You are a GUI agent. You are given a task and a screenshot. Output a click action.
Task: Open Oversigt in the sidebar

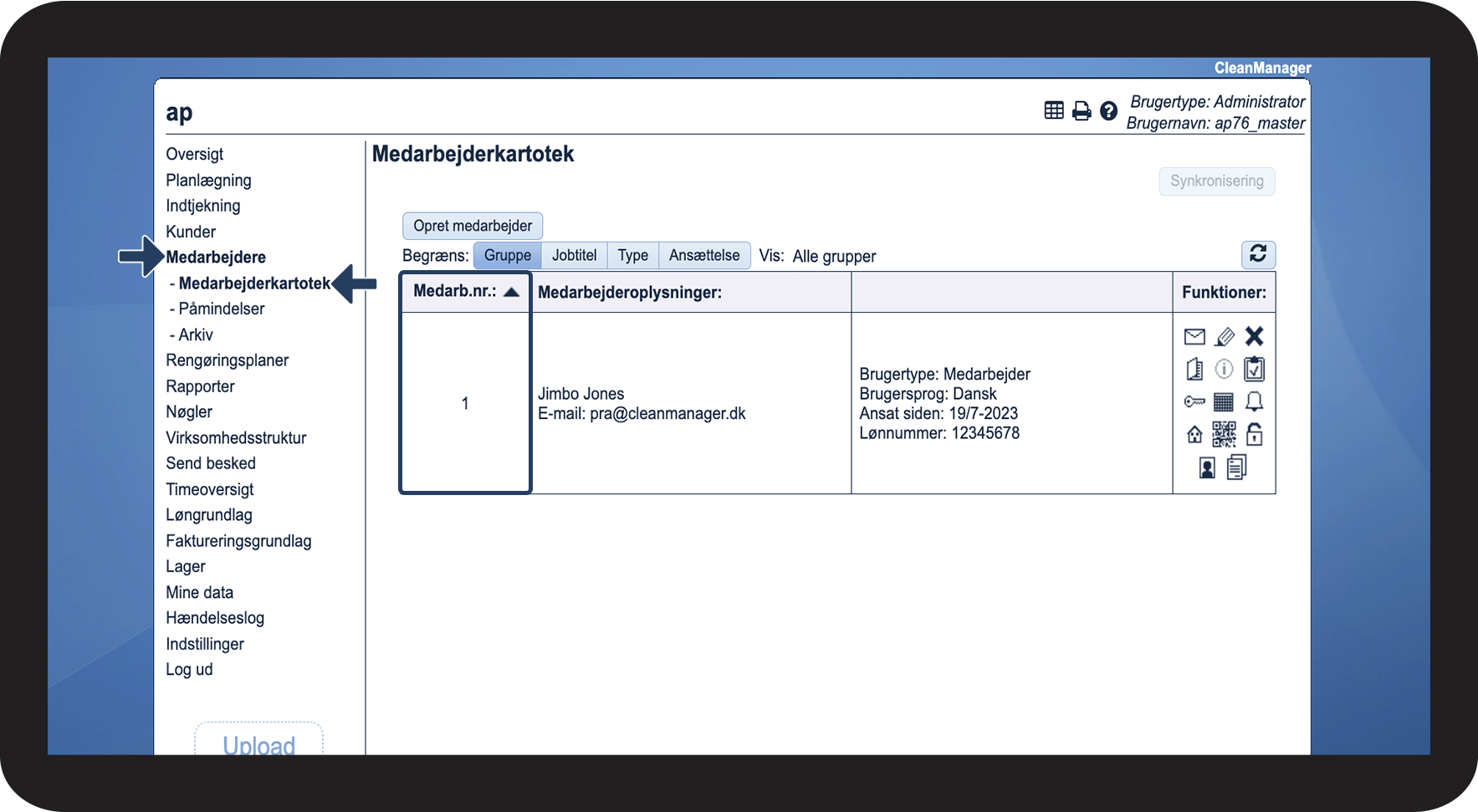[x=195, y=154]
